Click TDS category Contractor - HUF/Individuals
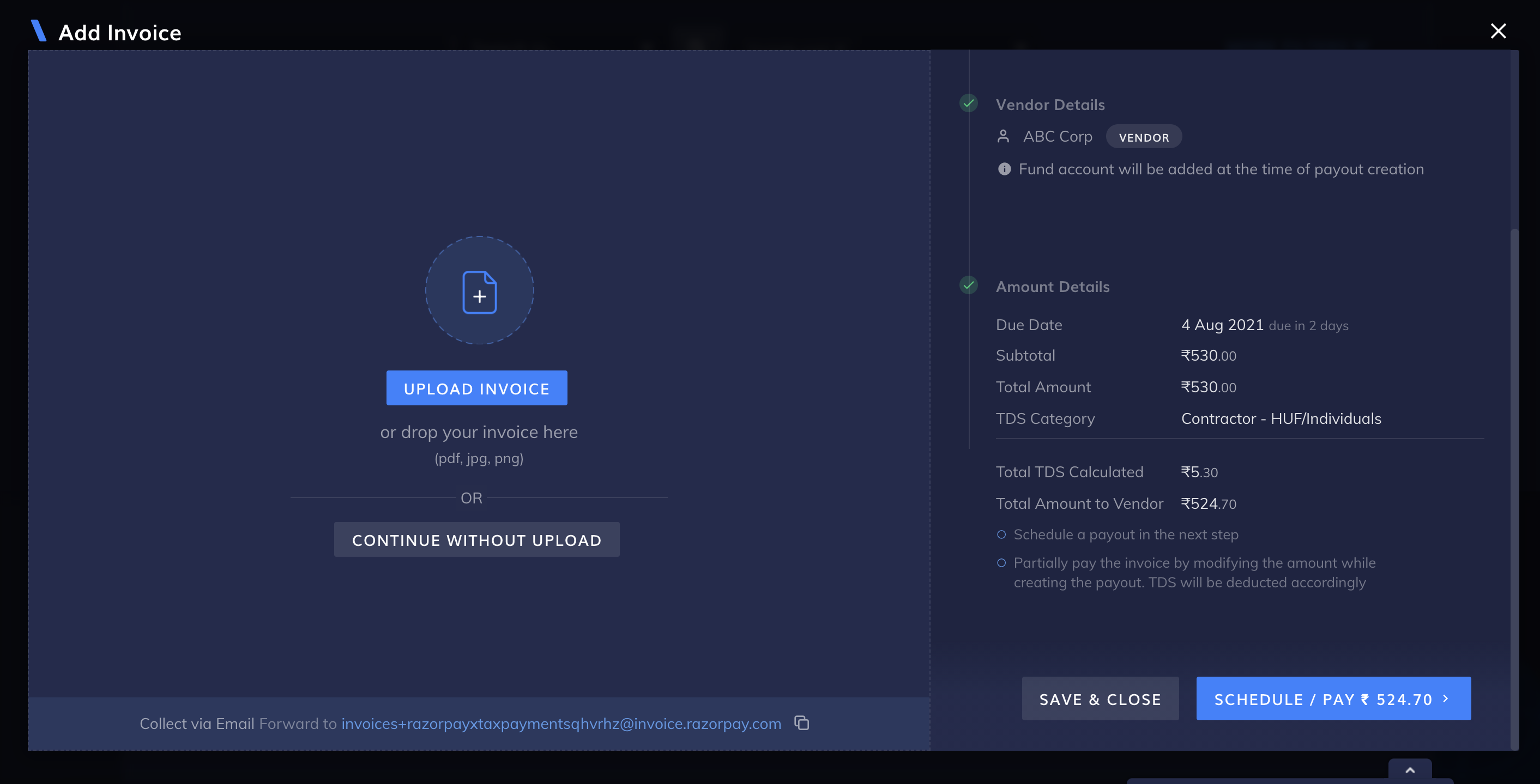 [x=1281, y=419]
